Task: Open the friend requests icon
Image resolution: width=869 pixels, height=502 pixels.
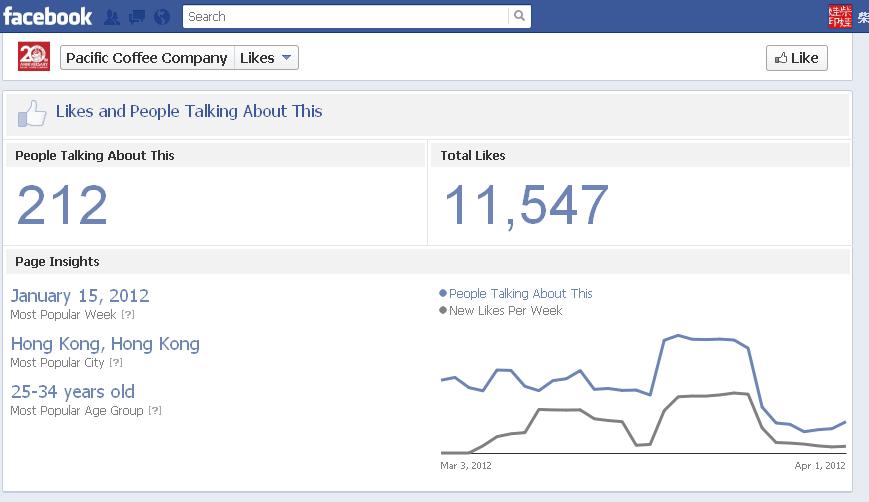Action: [112, 17]
